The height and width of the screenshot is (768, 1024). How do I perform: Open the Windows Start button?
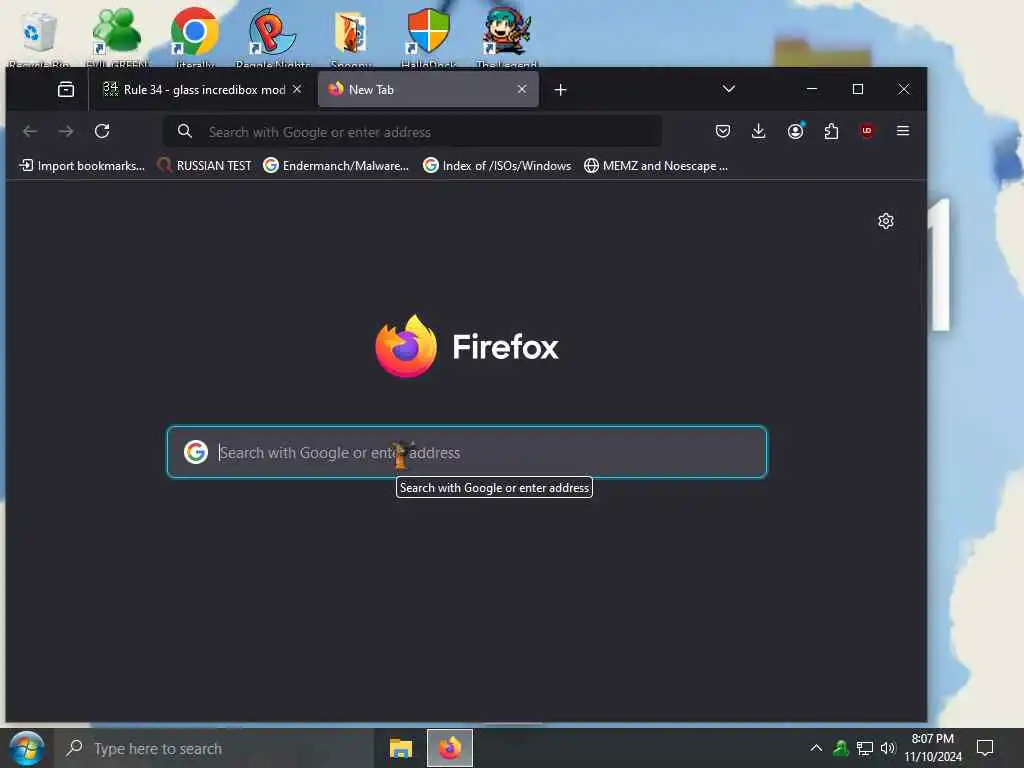pos(27,748)
